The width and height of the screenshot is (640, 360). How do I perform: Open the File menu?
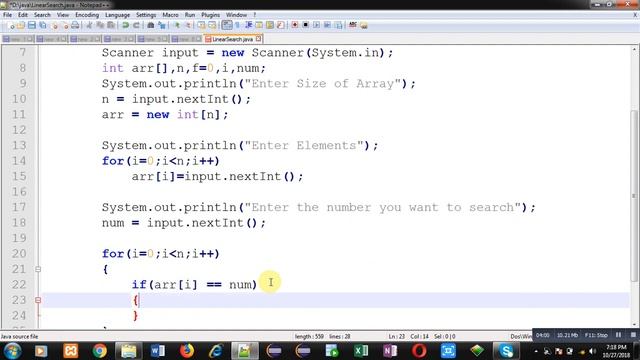(7, 15)
